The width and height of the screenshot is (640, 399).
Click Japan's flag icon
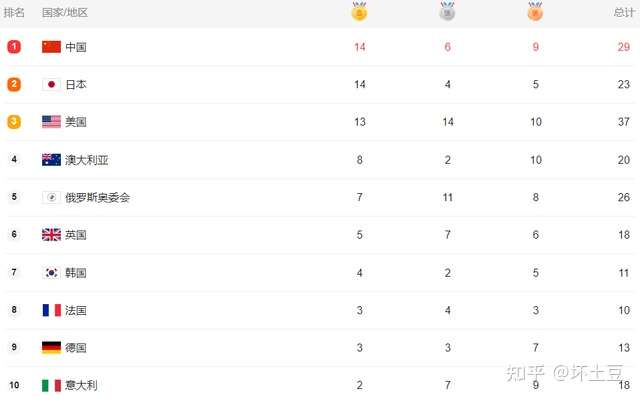coord(51,84)
